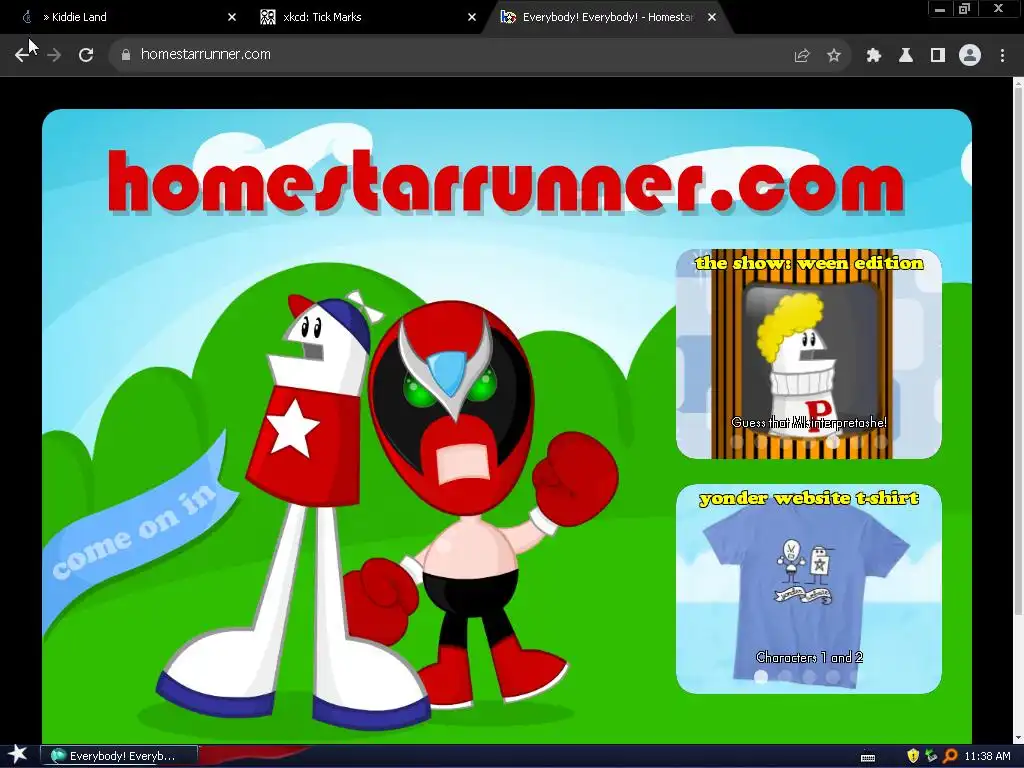
Task: Open the star Start button on taskbar
Action: [17, 755]
